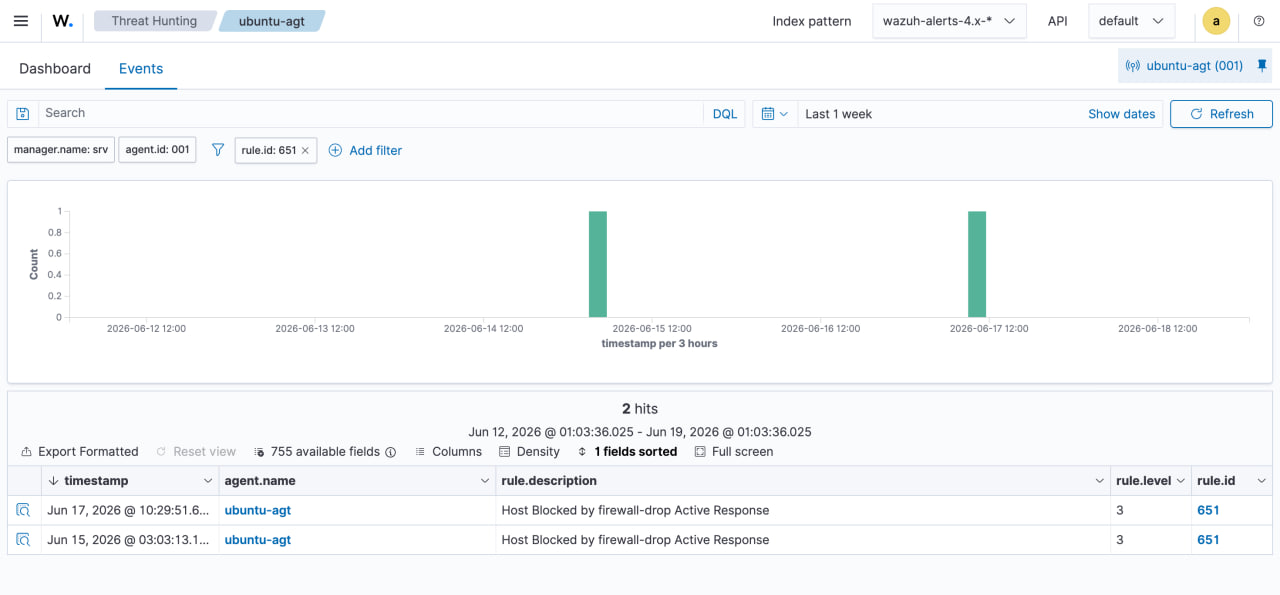Click the Last 1 week time range
Viewport: 1280px width, 595px height.
click(x=838, y=114)
